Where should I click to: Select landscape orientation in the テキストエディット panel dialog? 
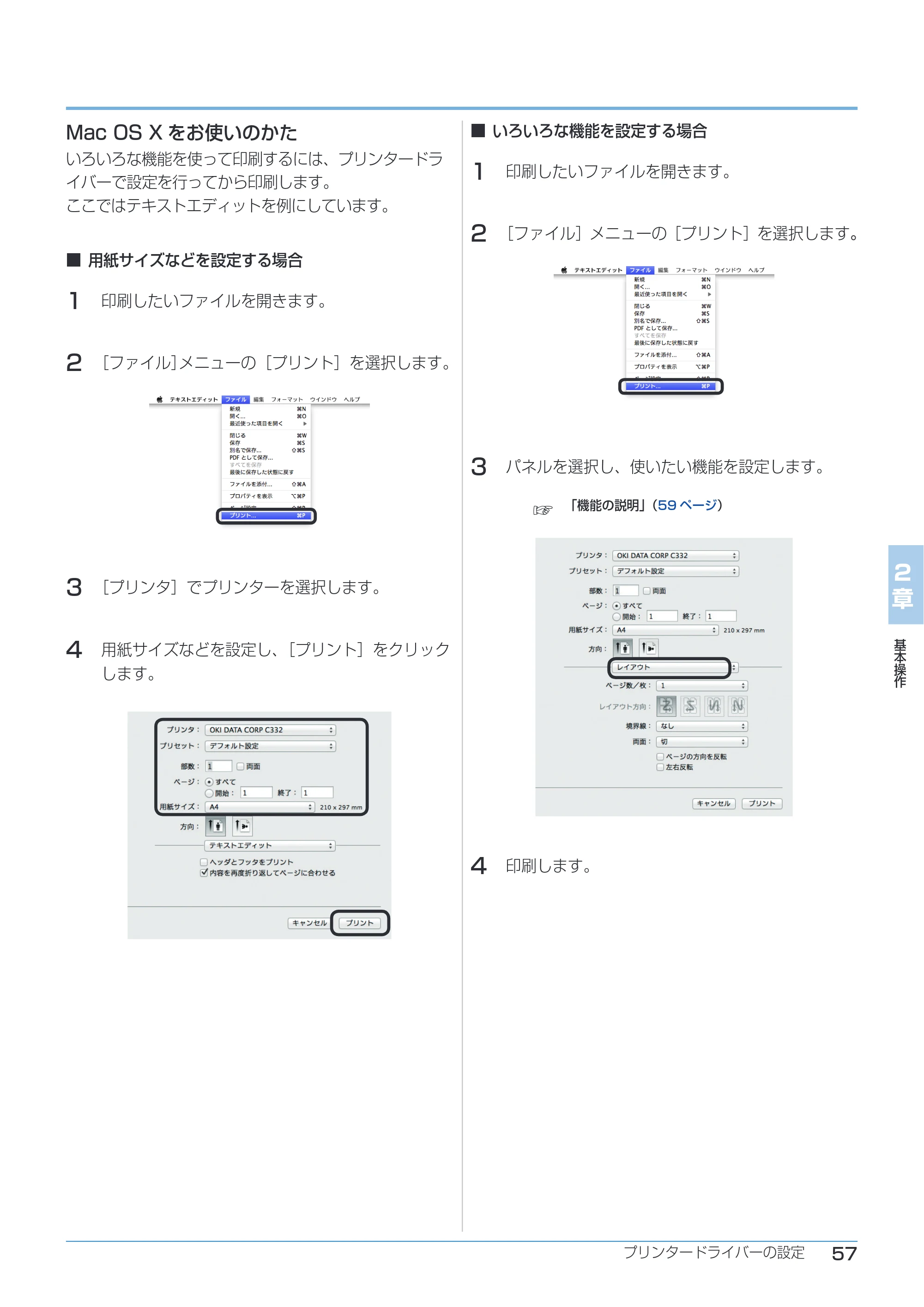click(242, 826)
